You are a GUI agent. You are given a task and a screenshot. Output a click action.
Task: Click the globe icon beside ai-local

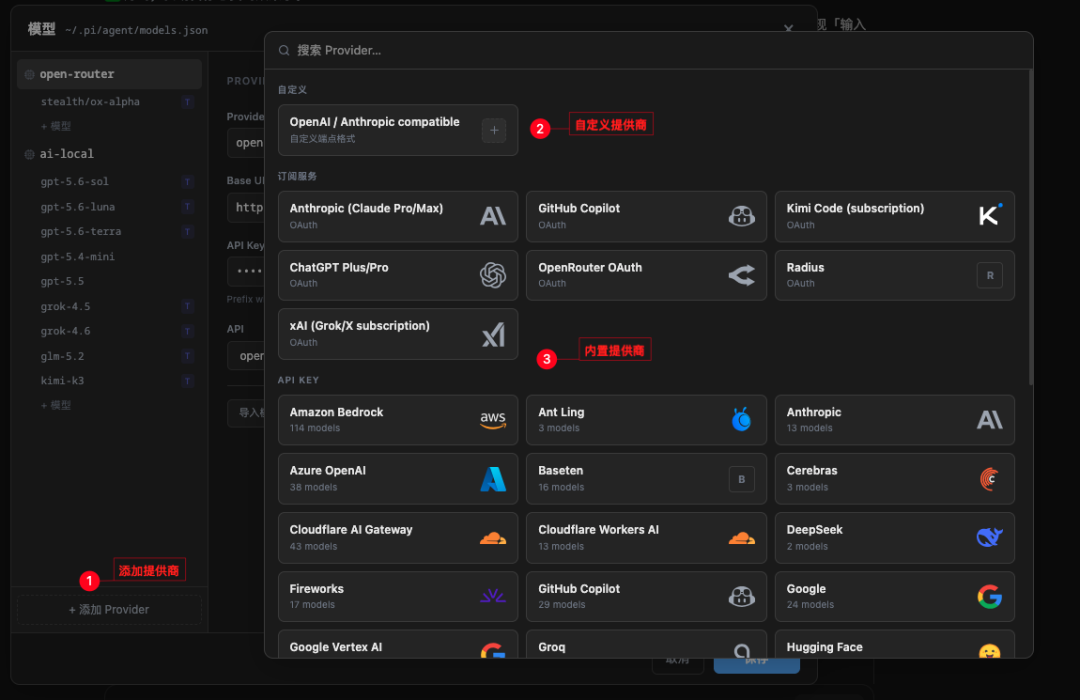point(30,154)
